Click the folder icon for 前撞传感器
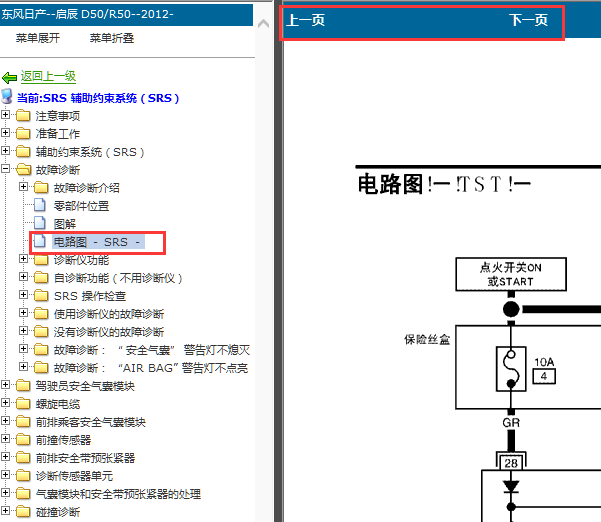This screenshot has height=522, width=601. (x=23, y=440)
